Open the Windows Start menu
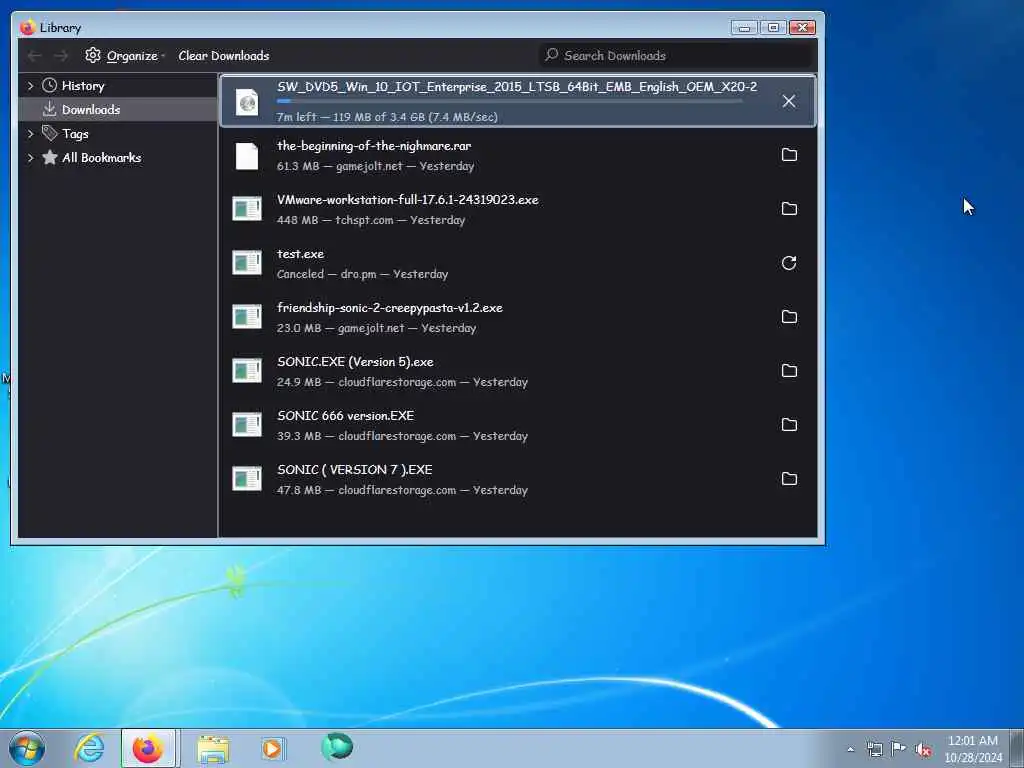Image resolution: width=1024 pixels, height=768 pixels. click(x=27, y=748)
